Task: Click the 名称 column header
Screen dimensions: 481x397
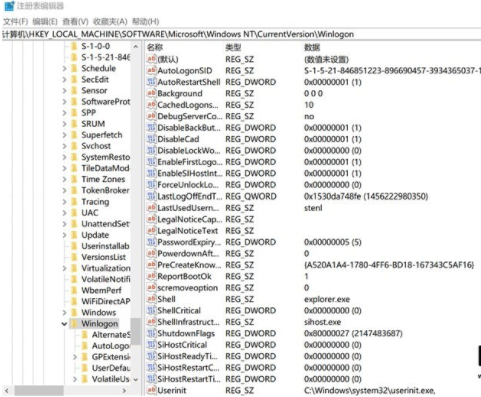Action: (155, 47)
